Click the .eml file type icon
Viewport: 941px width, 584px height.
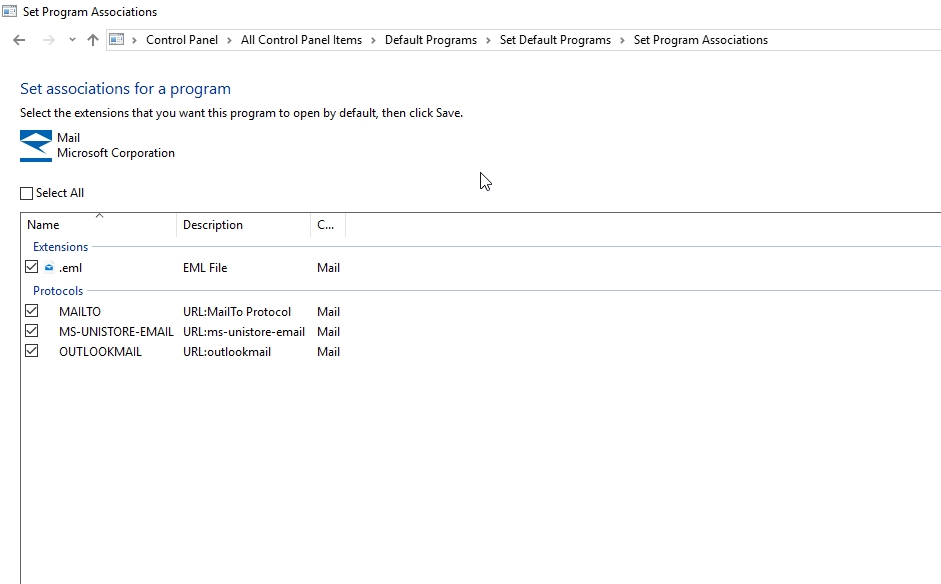tap(49, 268)
